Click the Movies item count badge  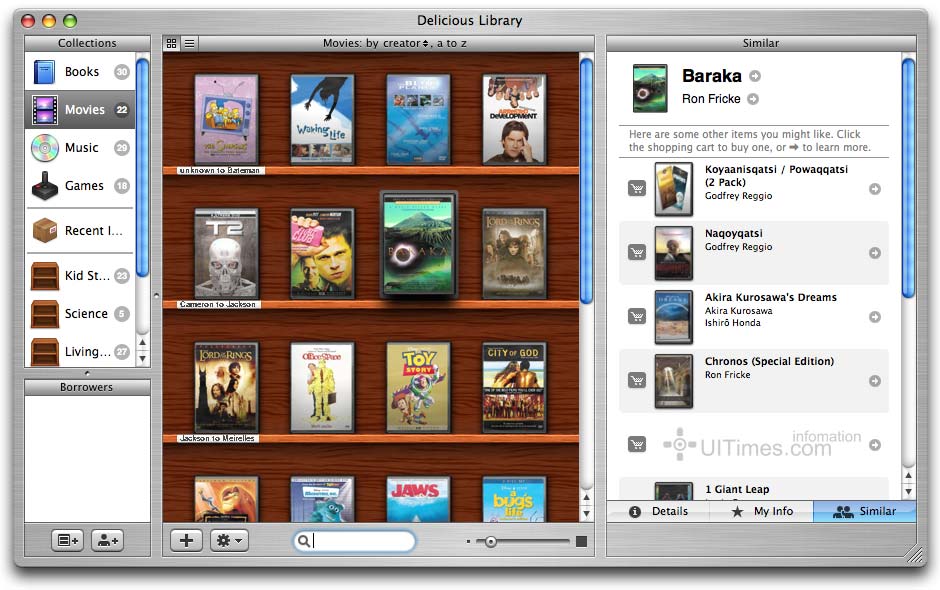click(122, 110)
